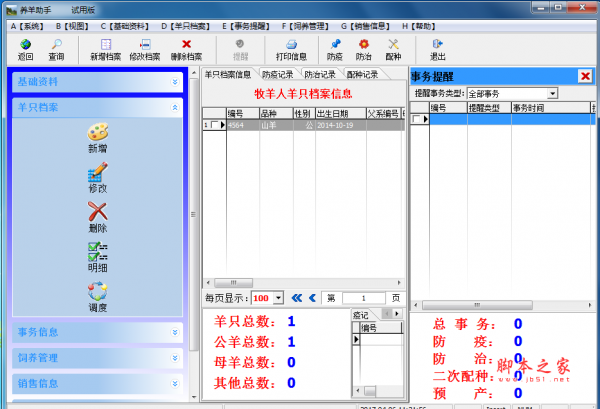Select the cell 山羊 in sheep table
600x409 pixels.
click(276, 125)
